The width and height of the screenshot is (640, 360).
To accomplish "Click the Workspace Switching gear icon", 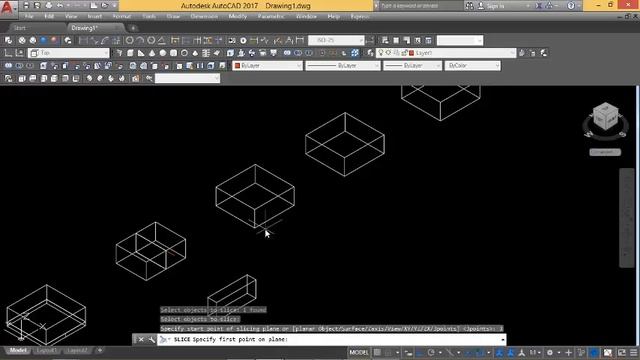I will [x=550, y=353].
